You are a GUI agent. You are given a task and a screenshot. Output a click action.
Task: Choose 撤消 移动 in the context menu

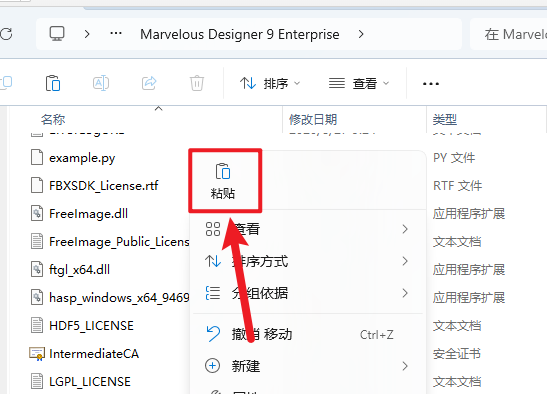coord(308,334)
